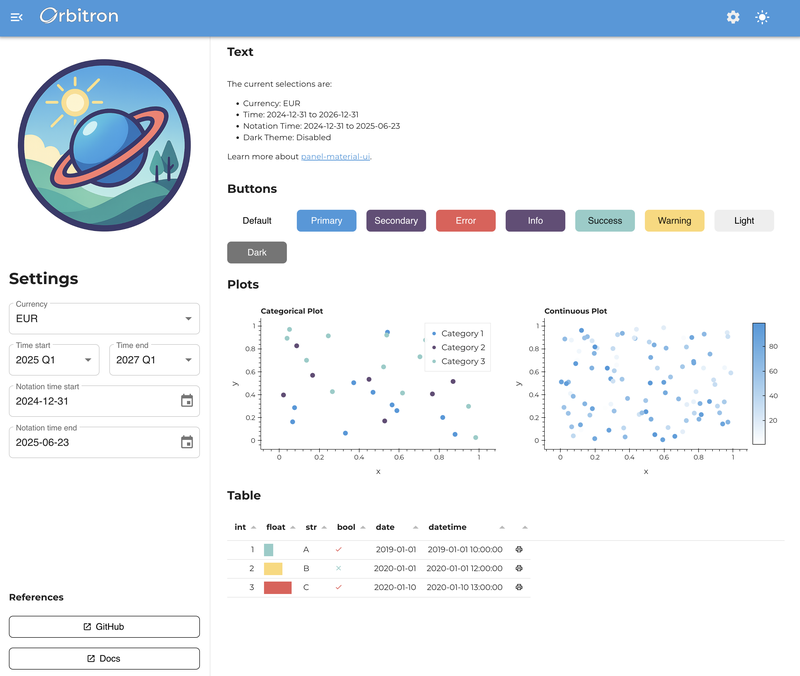This screenshot has height=676, width=800.
Task: Open calendar for Notation time start
Action: pos(187,401)
